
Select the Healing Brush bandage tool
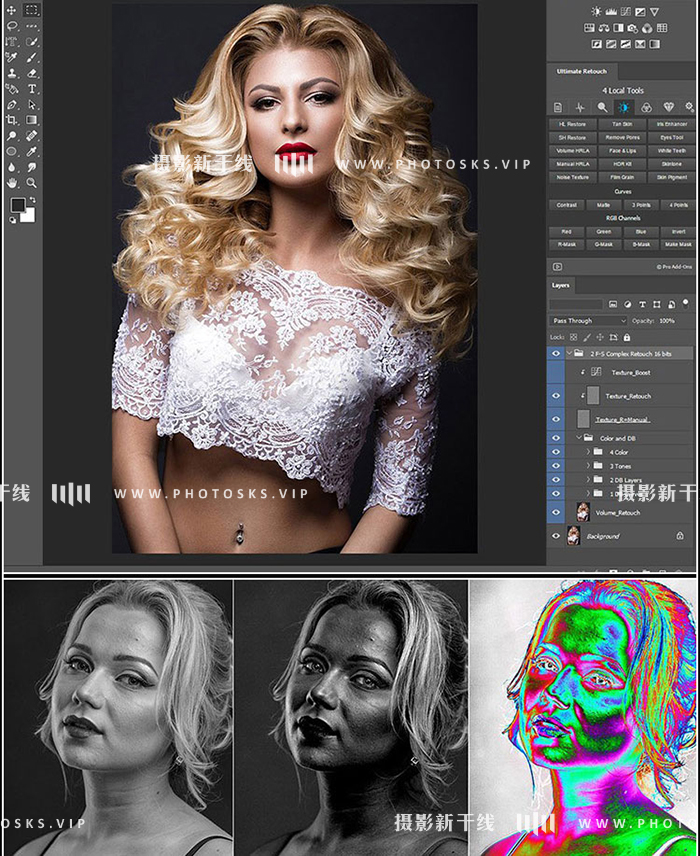tap(32, 136)
